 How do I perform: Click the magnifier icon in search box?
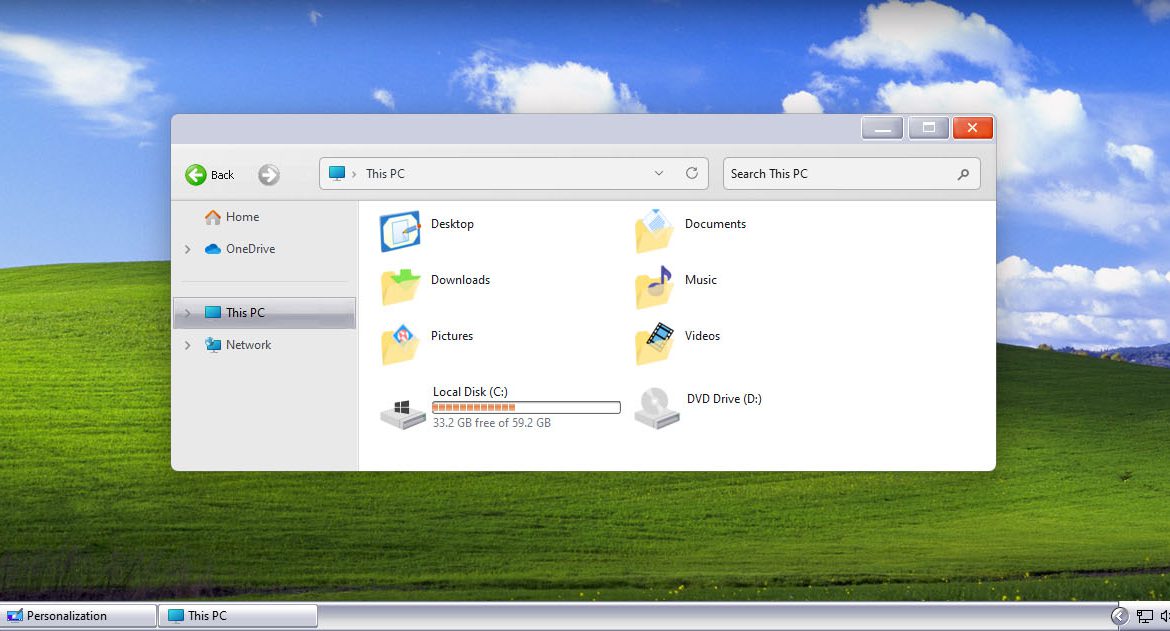point(963,174)
